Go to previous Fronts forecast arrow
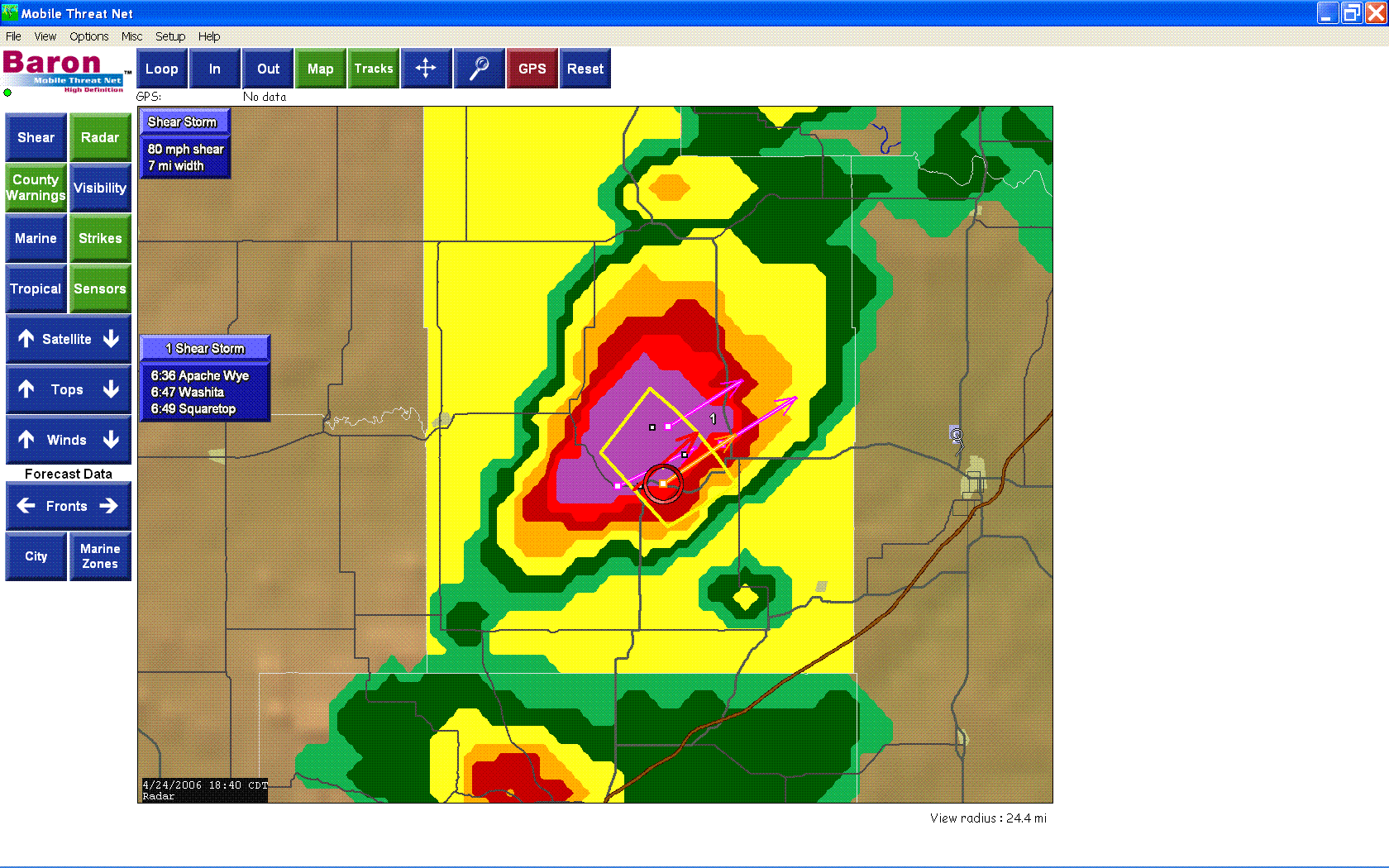This screenshot has width=1389, height=868. coord(26,506)
